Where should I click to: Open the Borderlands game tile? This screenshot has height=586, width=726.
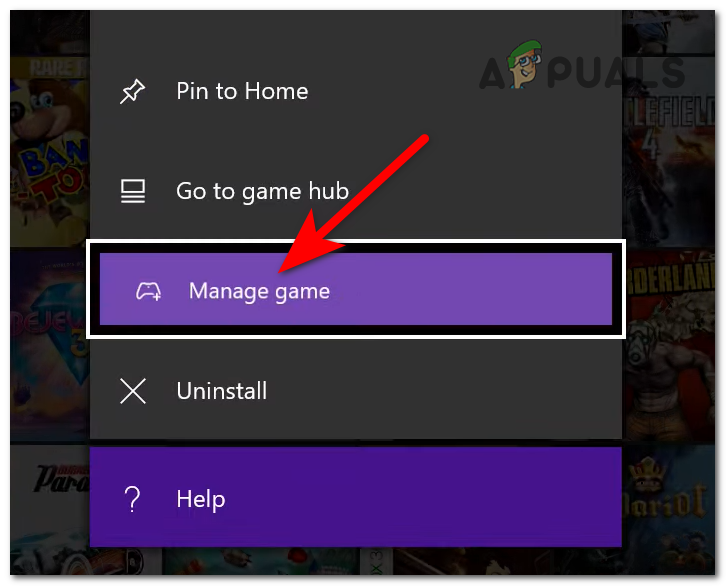(670, 345)
